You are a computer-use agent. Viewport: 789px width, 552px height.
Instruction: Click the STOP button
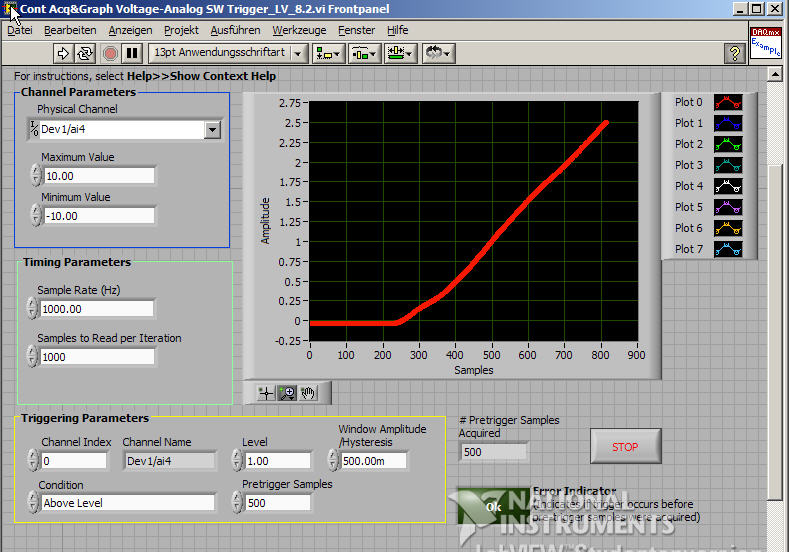click(x=625, y=446)
